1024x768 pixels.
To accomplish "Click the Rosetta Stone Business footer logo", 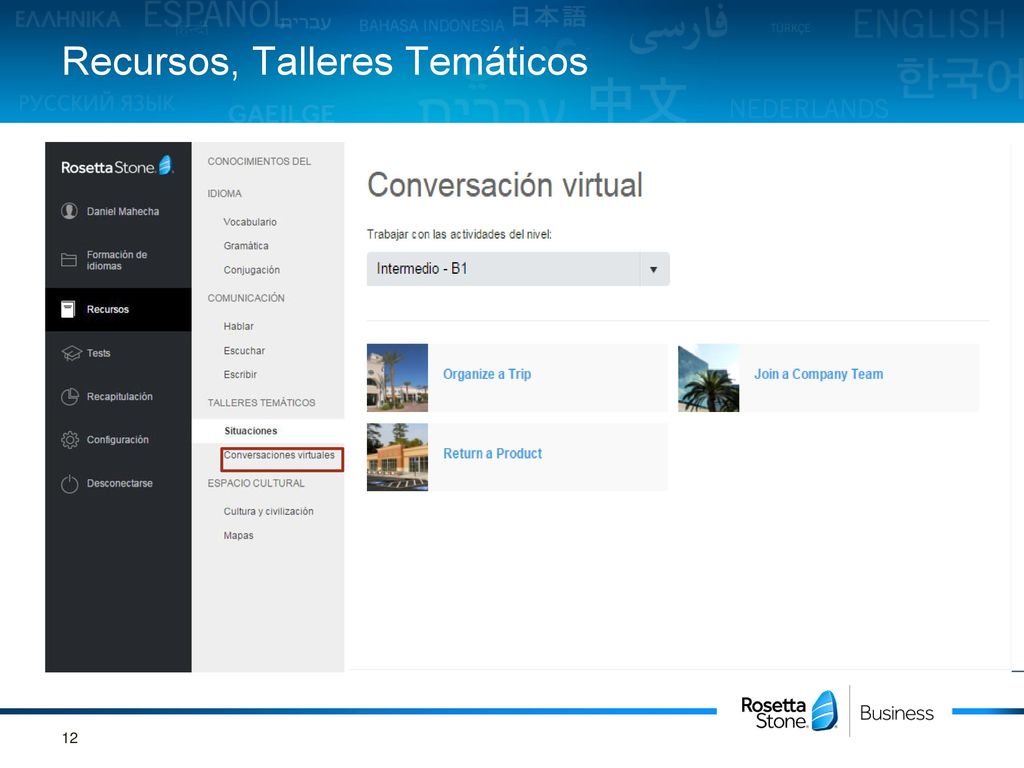I will (x=837, y=712).
